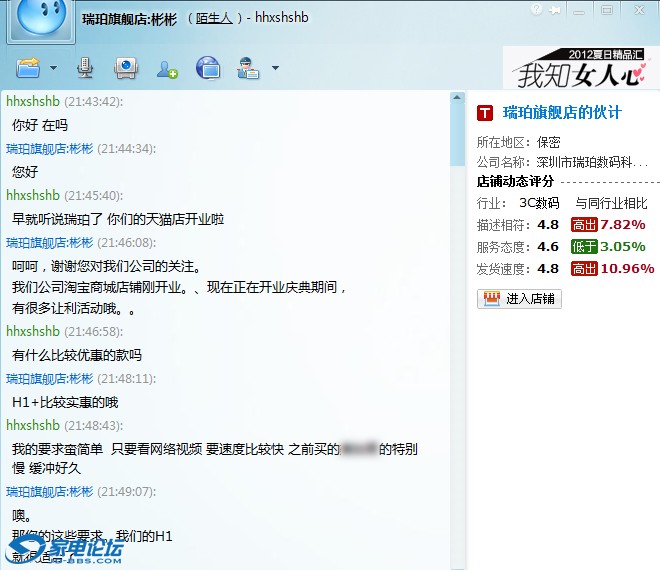This screenshot has width=660, height=570.
Task: Click the chat scrollbar up arrow
Action: click(x=457, y=98)
